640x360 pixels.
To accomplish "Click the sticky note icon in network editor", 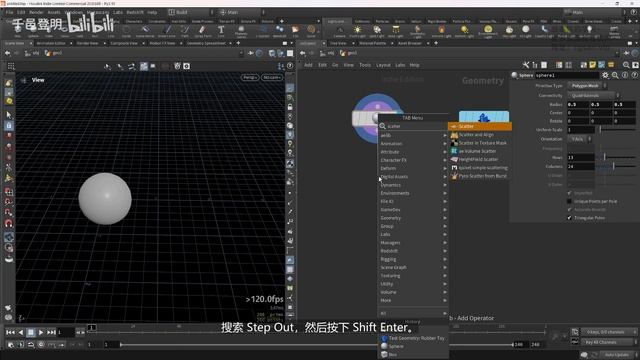I will coord(592,65).
